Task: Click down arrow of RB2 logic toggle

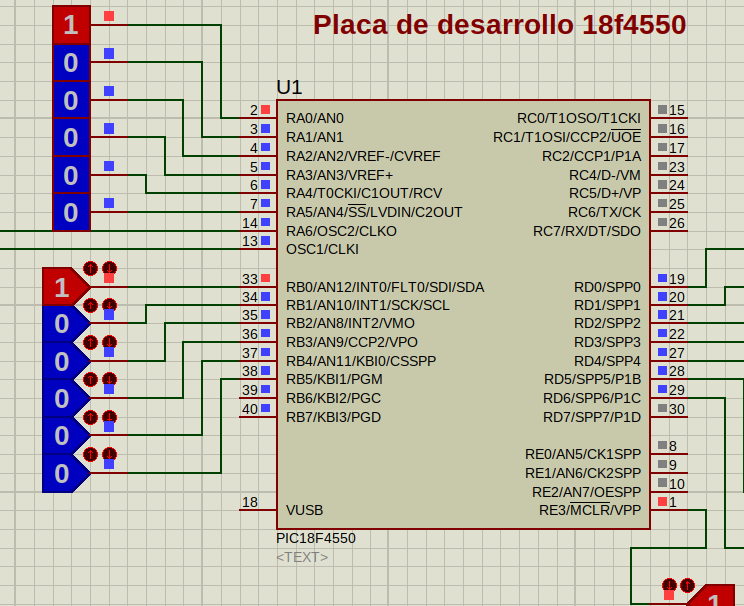Action: tap(109, 342)
